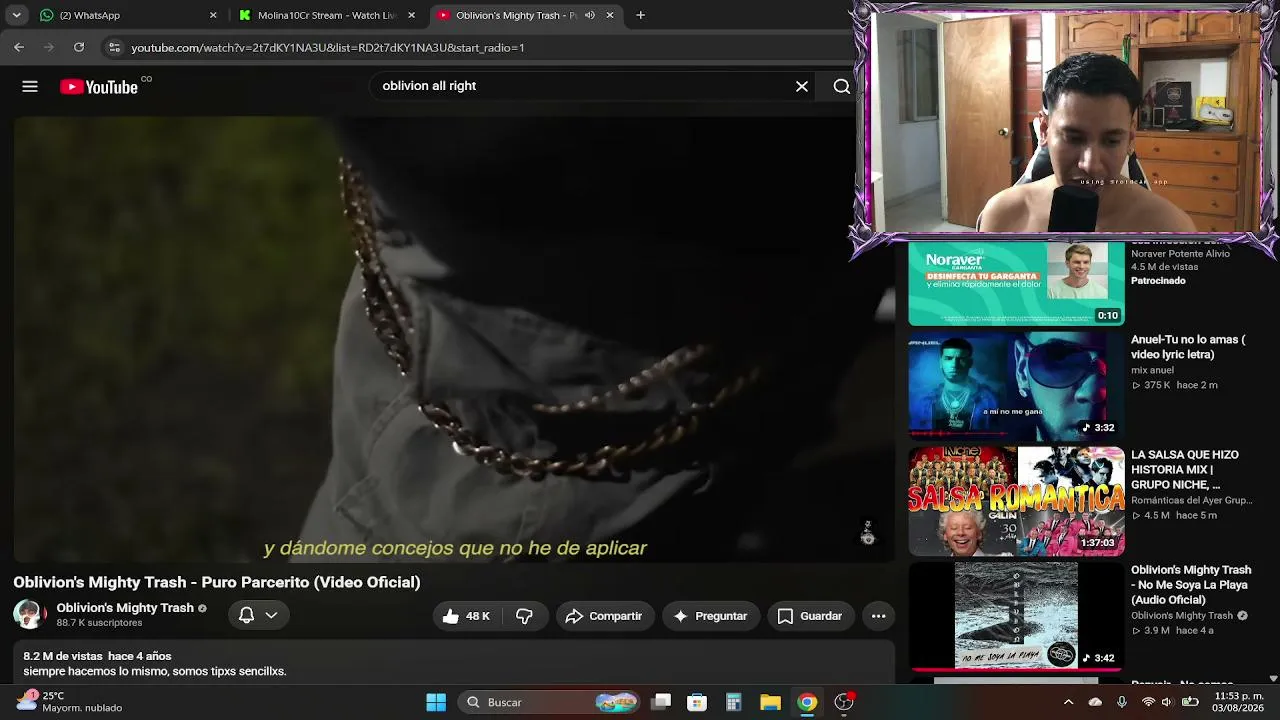The width and height of the screenshot is (1280, 720).
Task: Like the video with thumbs up
Action: tap(466, 616)
